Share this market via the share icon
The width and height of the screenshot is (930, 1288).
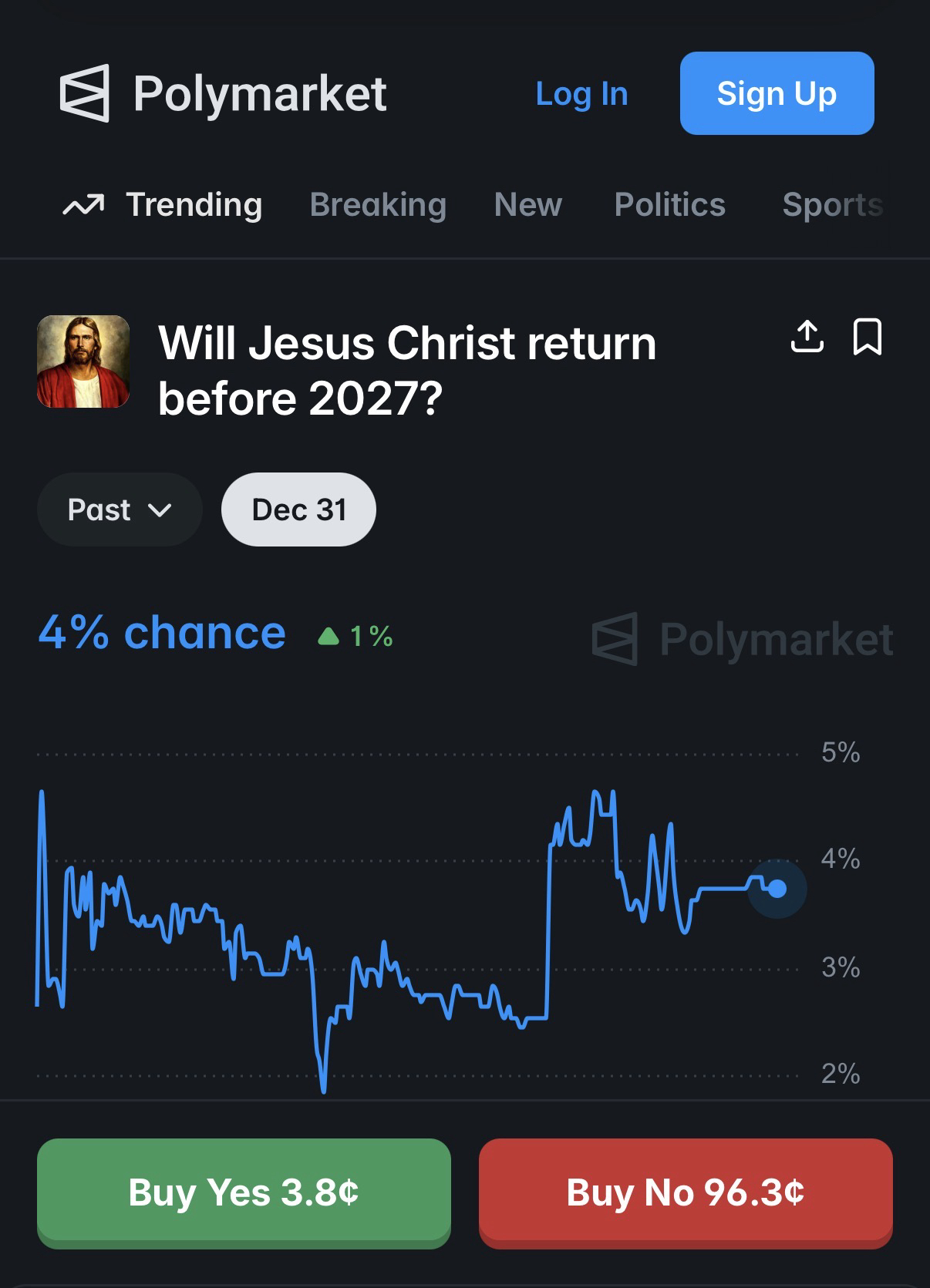click(x=807, y=337)
